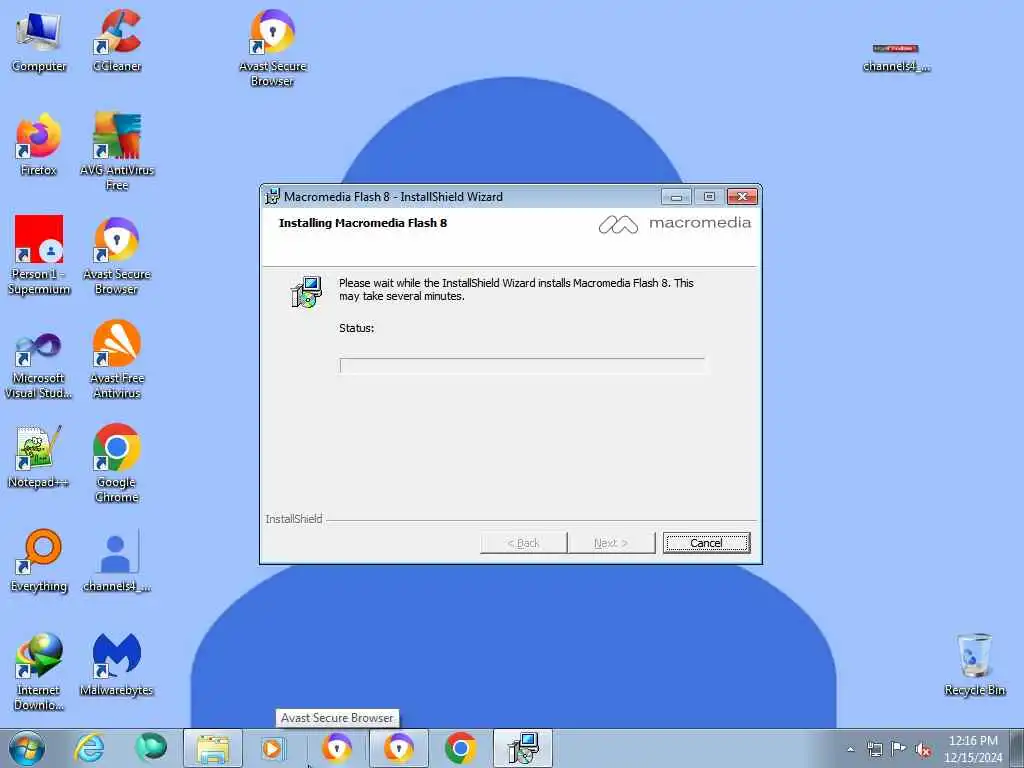Open the Windows Start button
This screenshot has width=1024, height=768.
27,748
